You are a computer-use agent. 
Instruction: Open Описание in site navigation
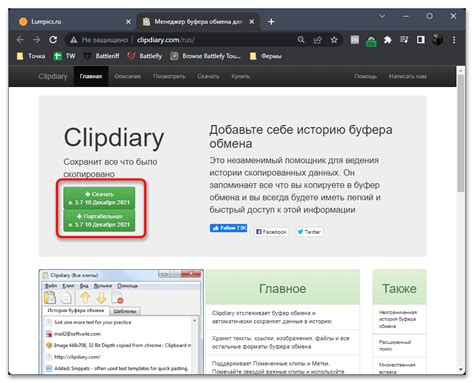click(x=127, y=76)
